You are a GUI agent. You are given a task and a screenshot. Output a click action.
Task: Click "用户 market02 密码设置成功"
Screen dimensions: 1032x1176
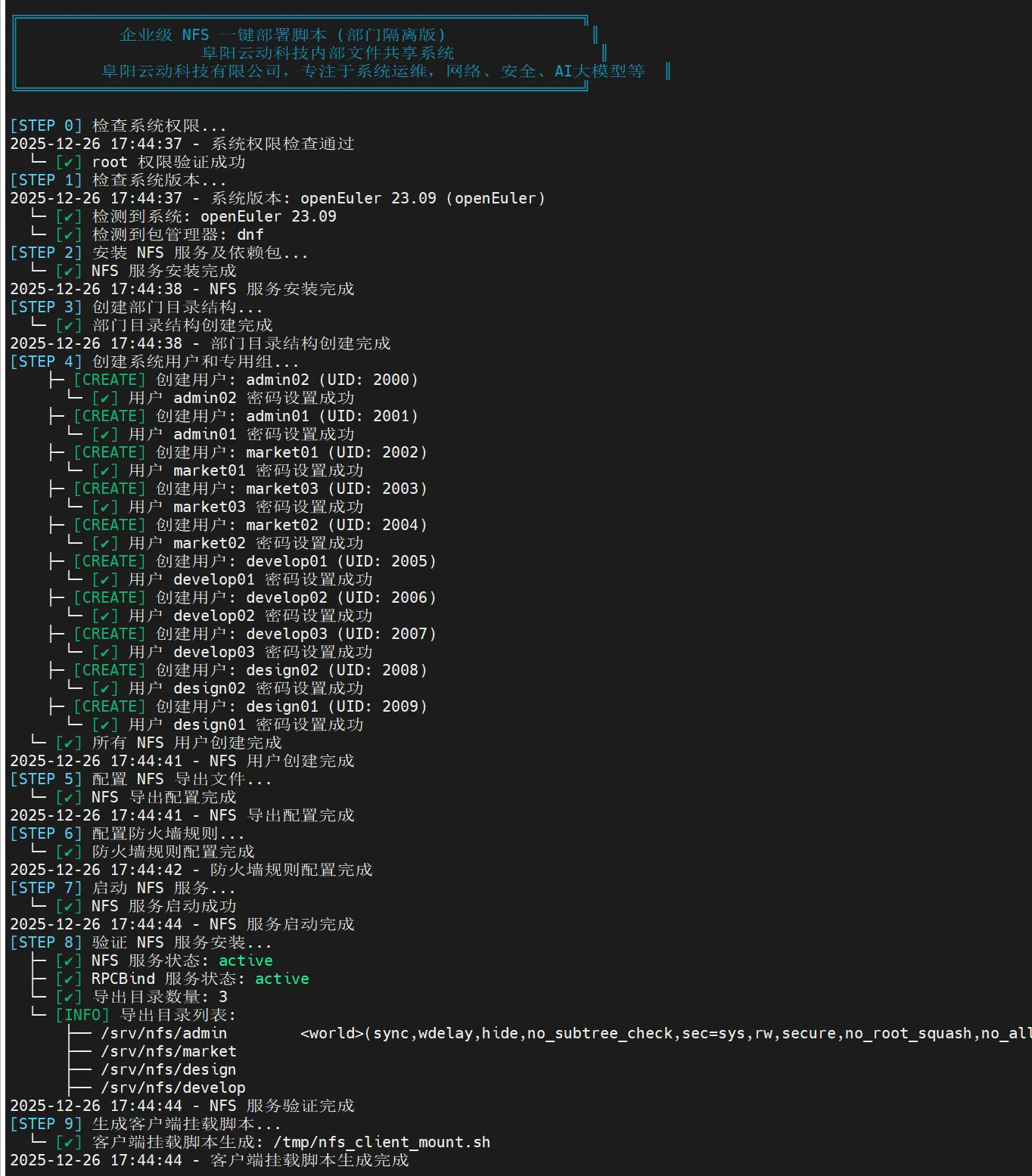[x=246, y=543]
